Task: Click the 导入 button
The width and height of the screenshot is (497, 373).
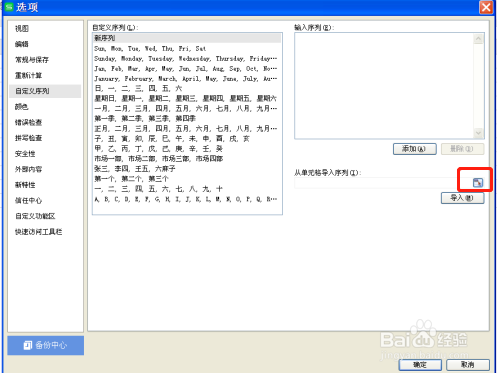Action: pyautogui.click(x=462, y=198)
